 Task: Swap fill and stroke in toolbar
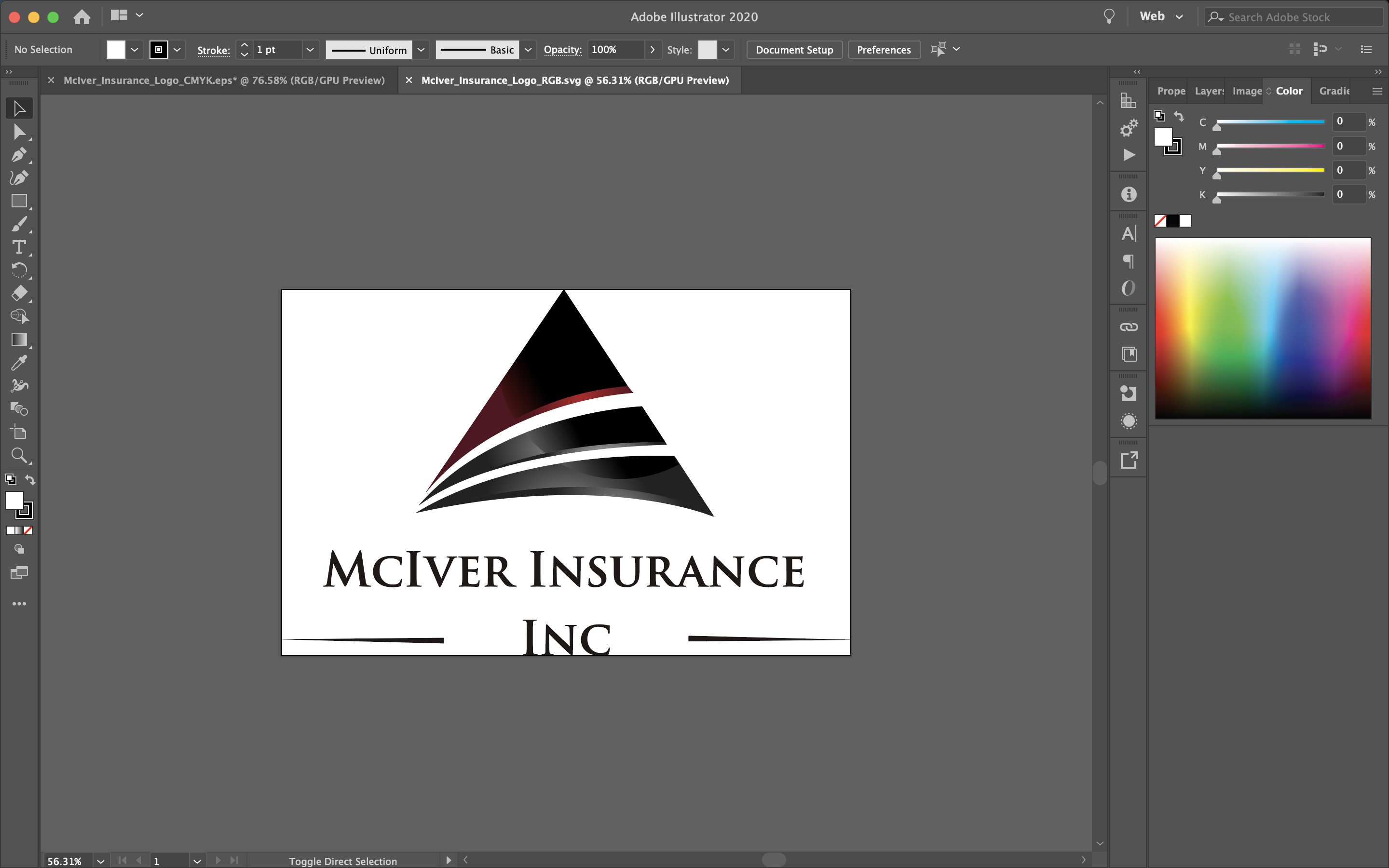[30, 480]
